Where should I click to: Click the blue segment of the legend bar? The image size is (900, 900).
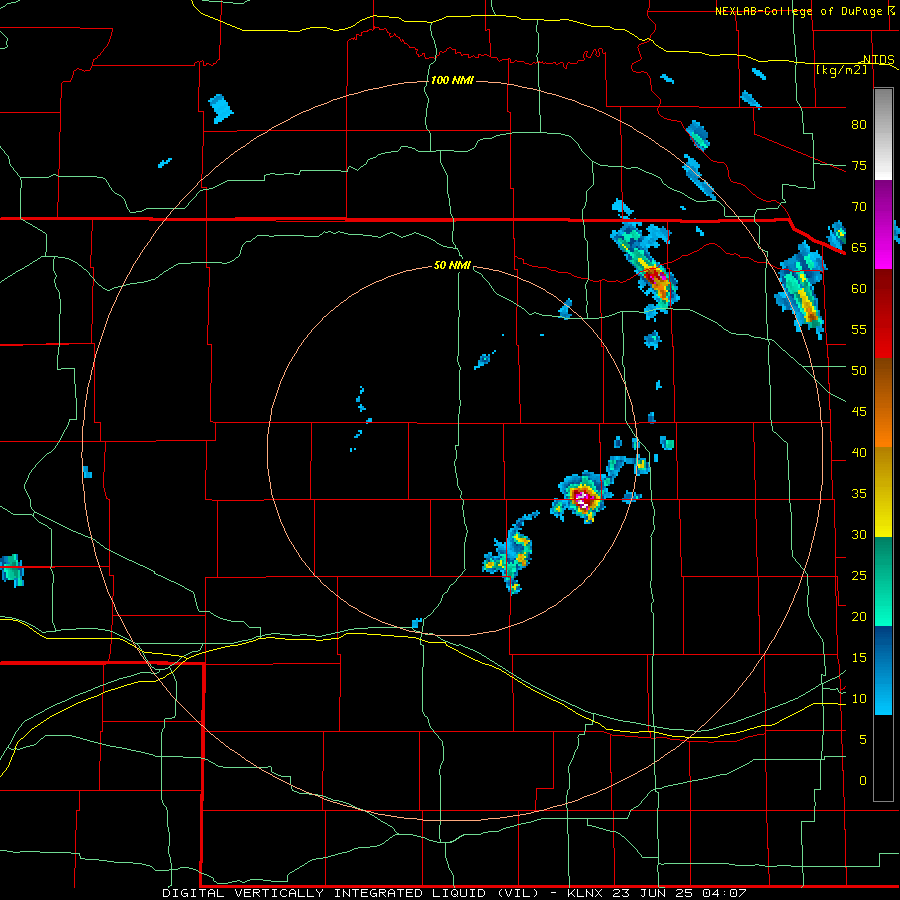pyautogui.click(x=883, y=670)
